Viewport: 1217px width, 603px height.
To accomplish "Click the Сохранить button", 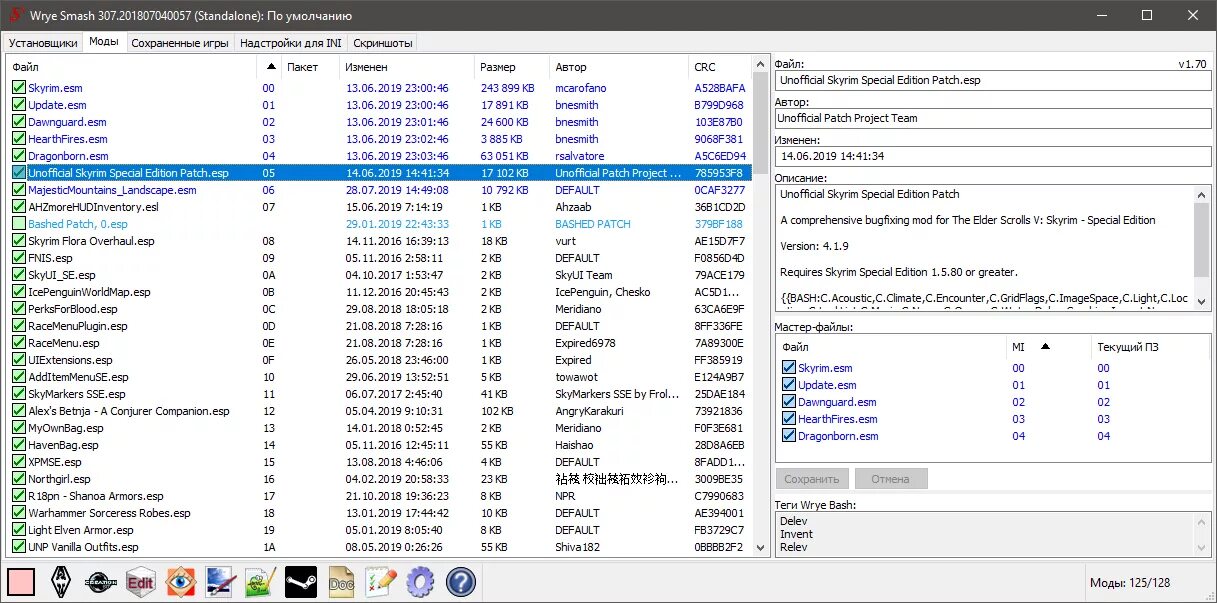I will click(x=812, y=479).
